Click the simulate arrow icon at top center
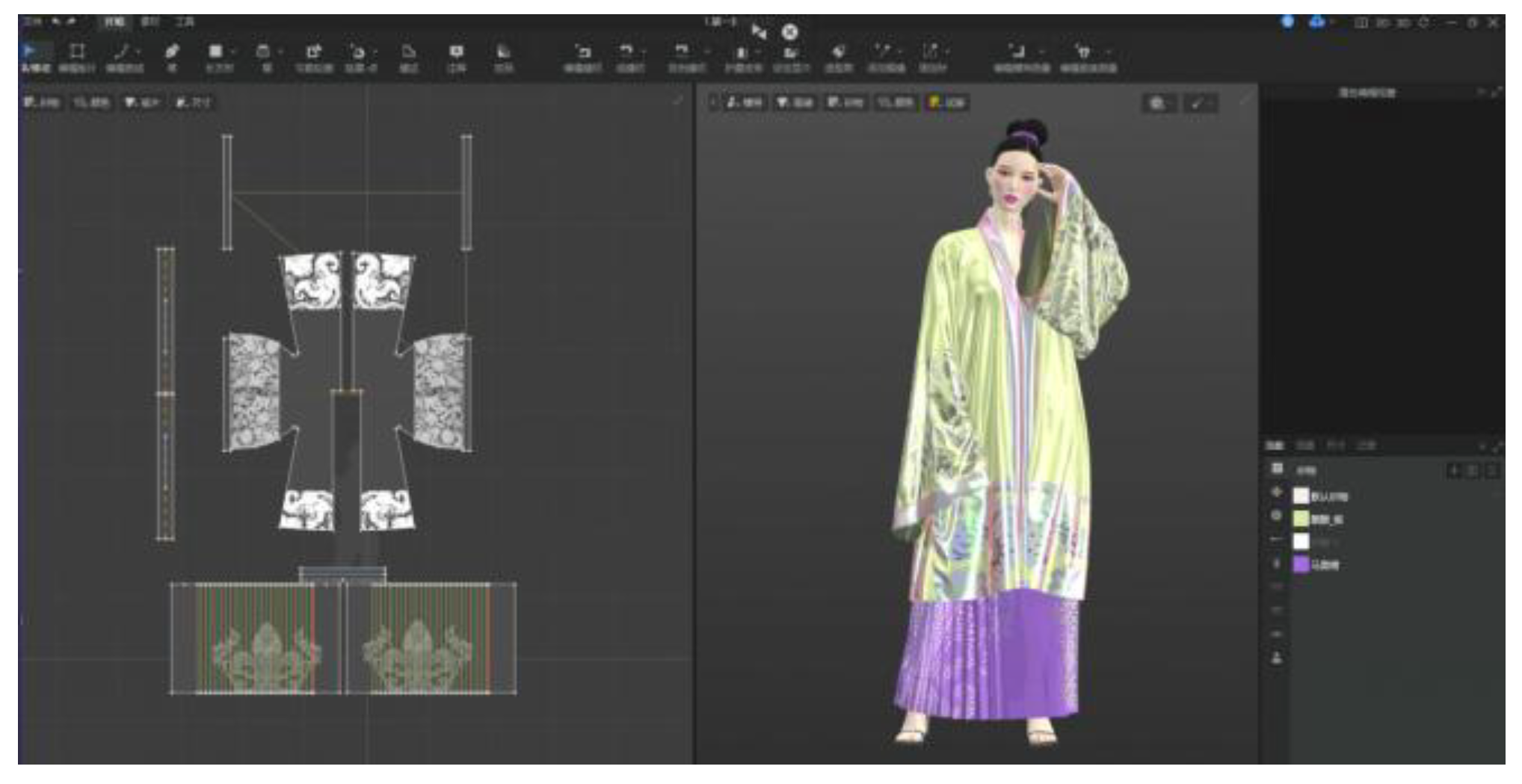Viewport: 1522px width, 784px height. [759, 31]
